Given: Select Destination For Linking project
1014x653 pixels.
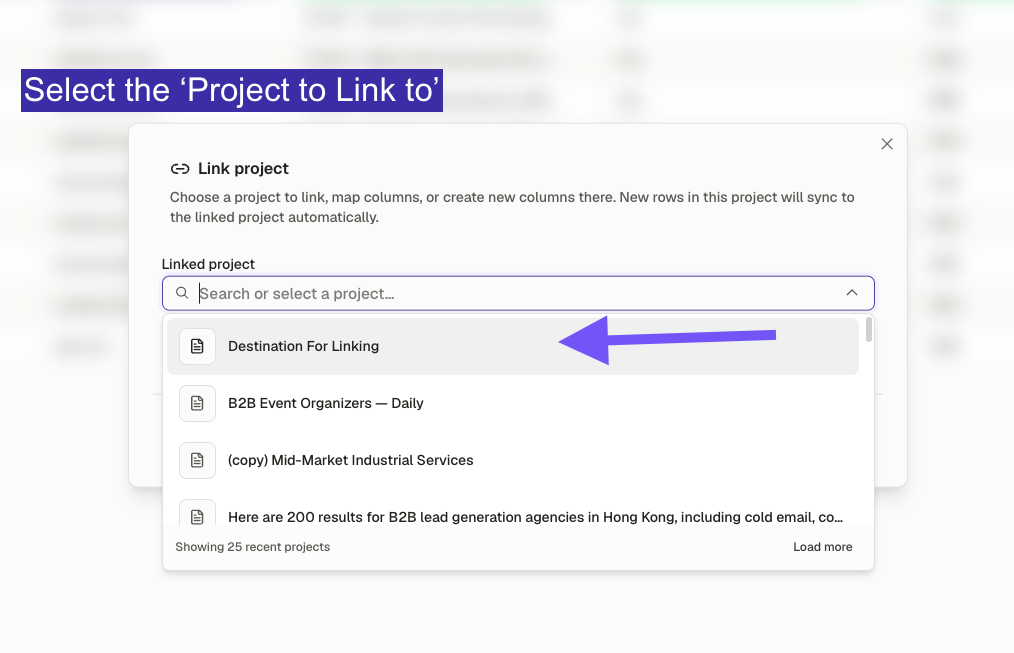Looking at the screenshot, I should point(512,346).
